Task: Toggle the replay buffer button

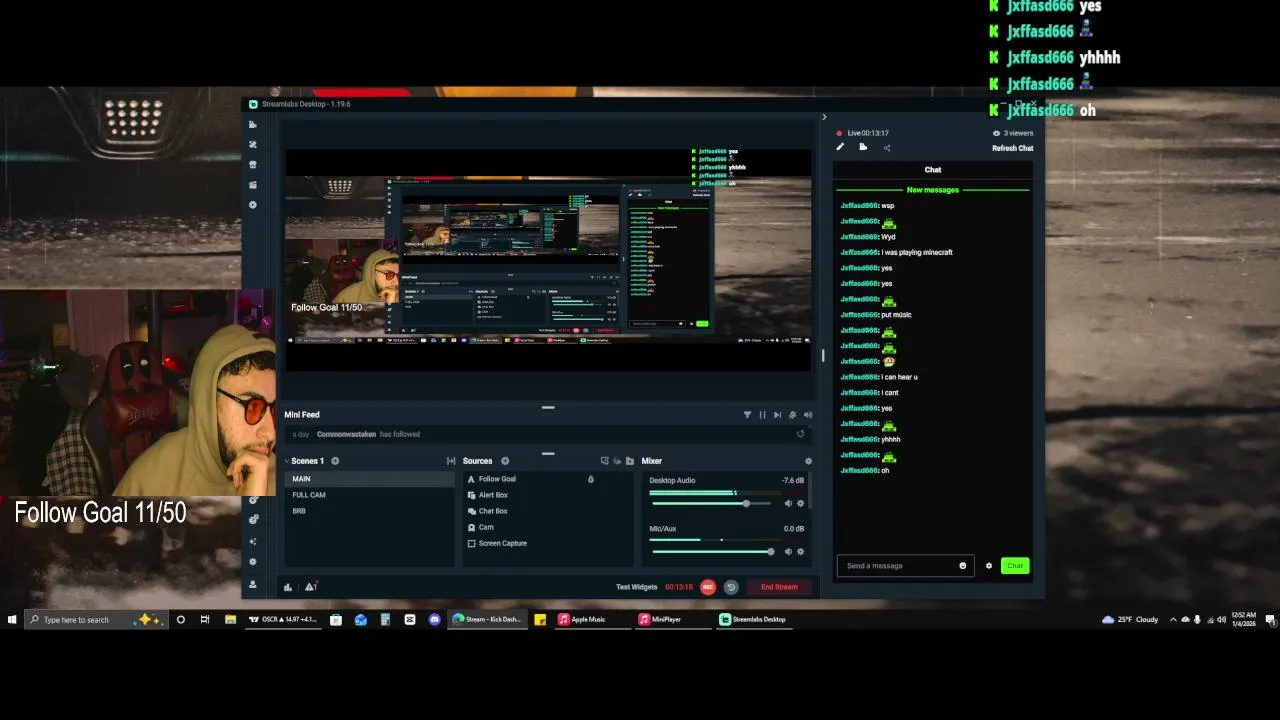Action: point(731,587)
